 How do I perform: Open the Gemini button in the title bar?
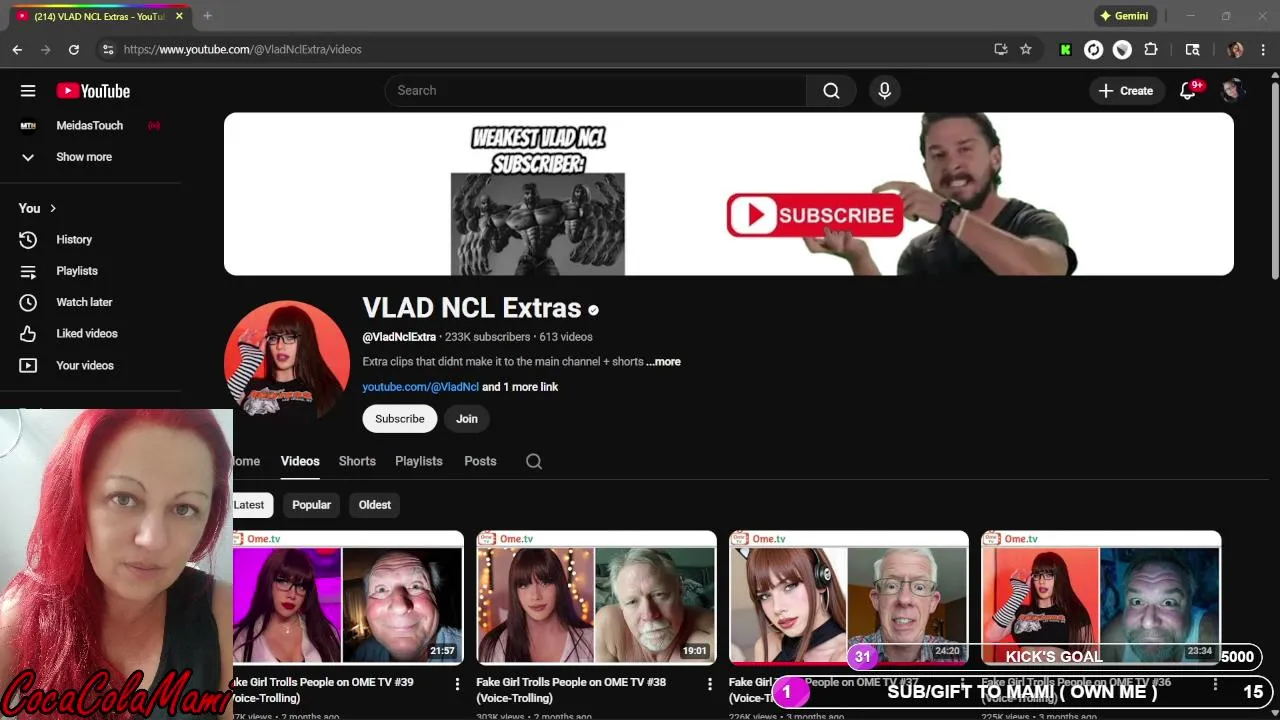click(1125, 16)
